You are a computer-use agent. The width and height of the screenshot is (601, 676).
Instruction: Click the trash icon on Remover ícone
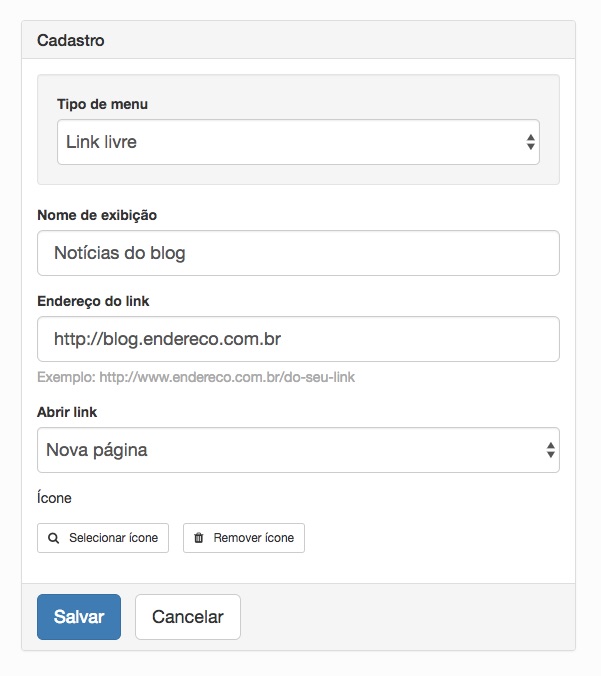point(199,538)
